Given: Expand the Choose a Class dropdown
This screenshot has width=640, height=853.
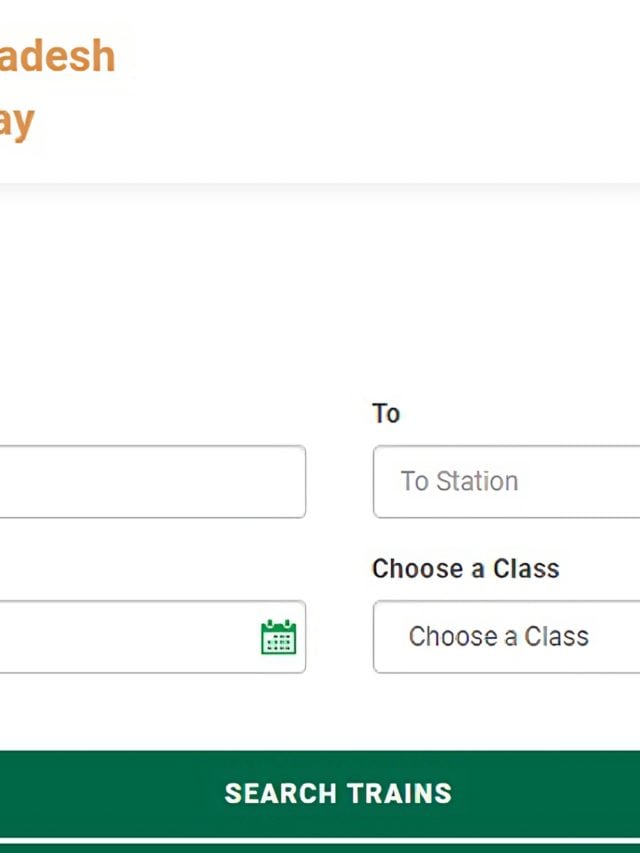Looking at the screenshot, I should click(x=506, y=636).
